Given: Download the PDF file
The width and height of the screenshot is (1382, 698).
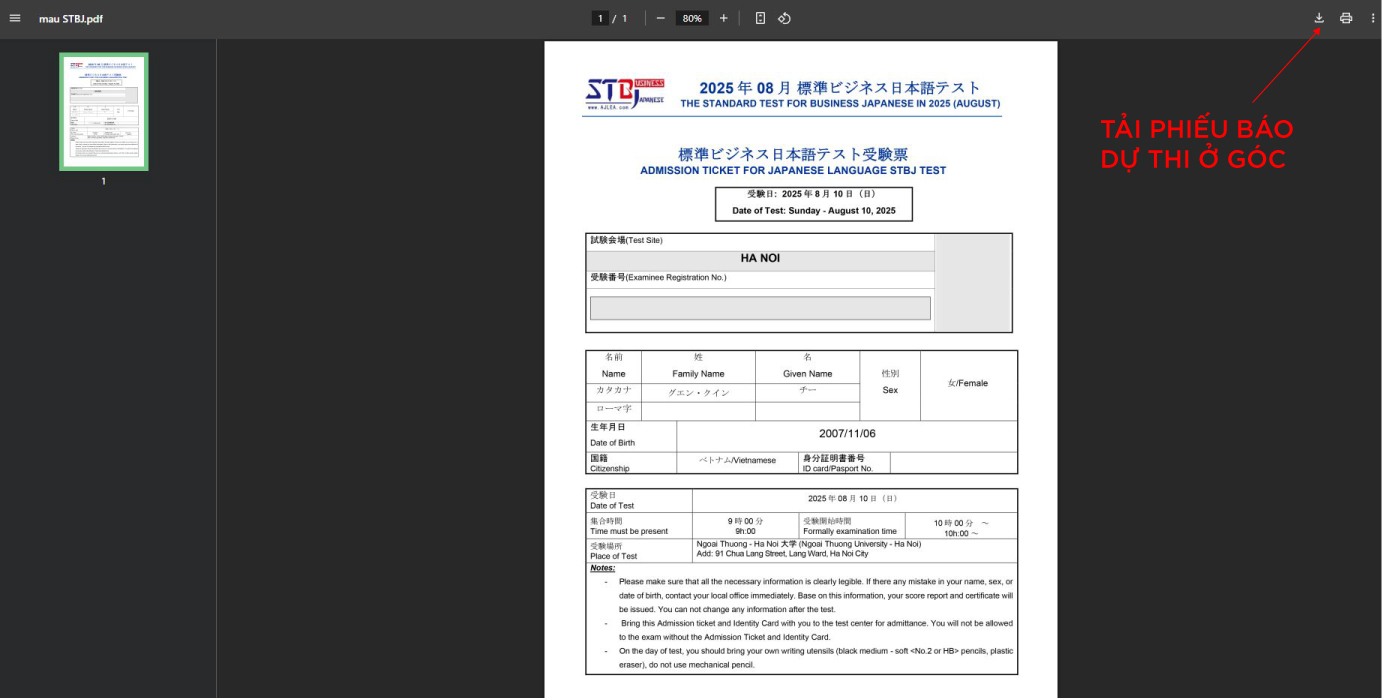Looking at the screenshot, I should (x=1319, y=18).
